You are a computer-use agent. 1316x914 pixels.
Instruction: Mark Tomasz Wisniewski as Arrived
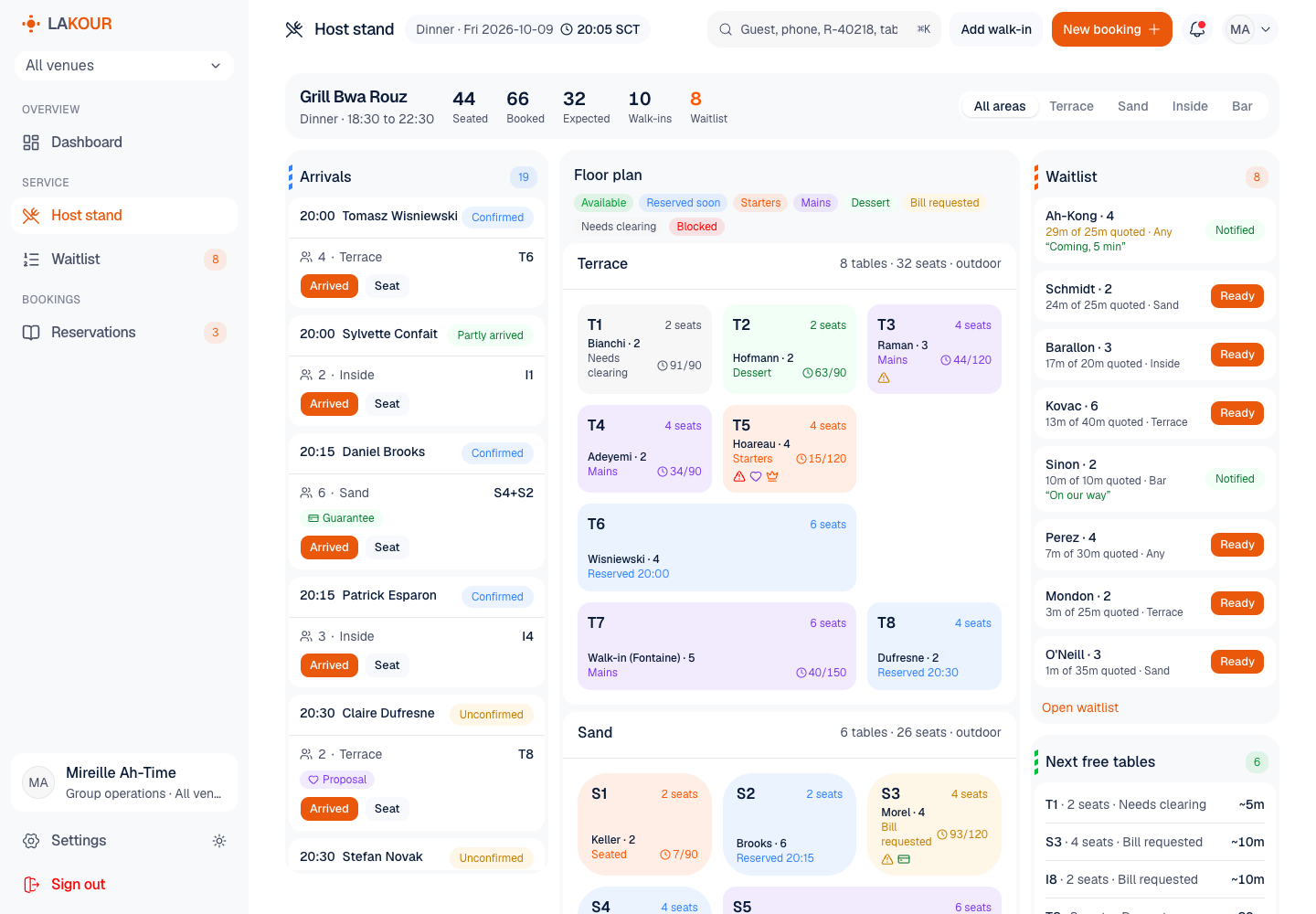click(329, 286)
